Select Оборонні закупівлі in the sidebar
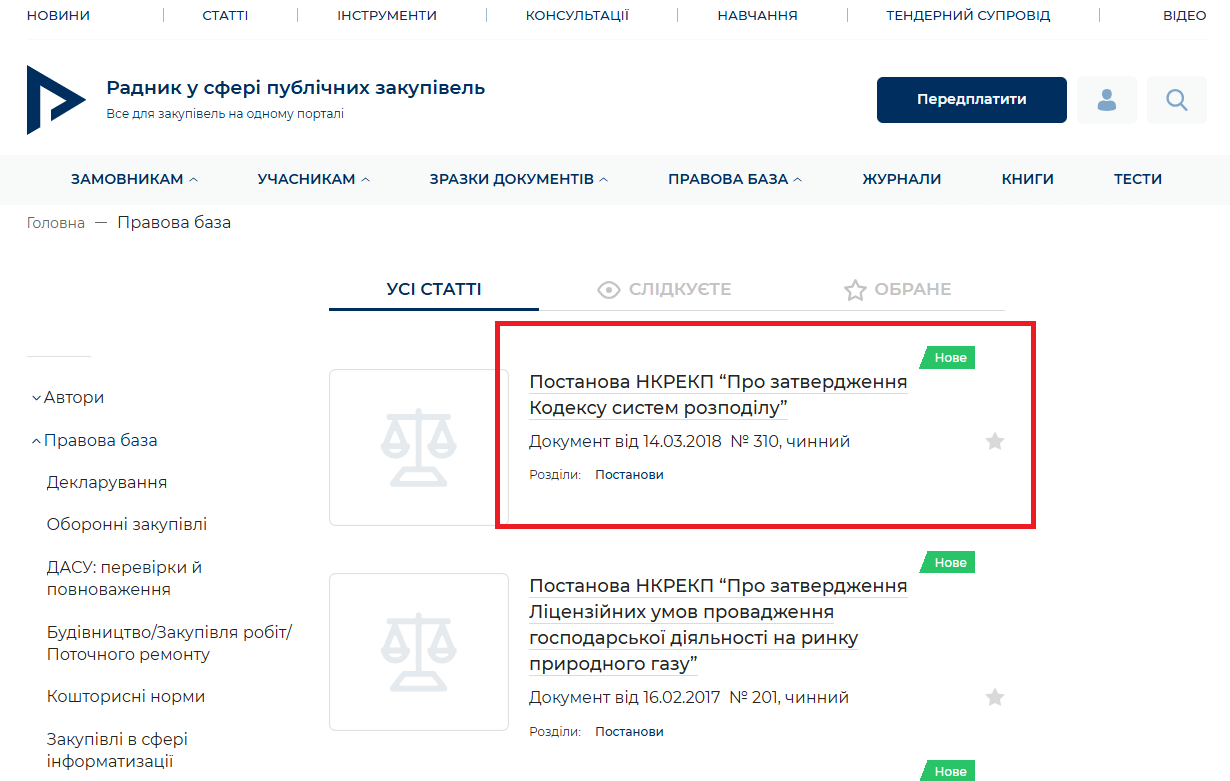The height and width of the screenshot is (781, 1230). (127, 524)
